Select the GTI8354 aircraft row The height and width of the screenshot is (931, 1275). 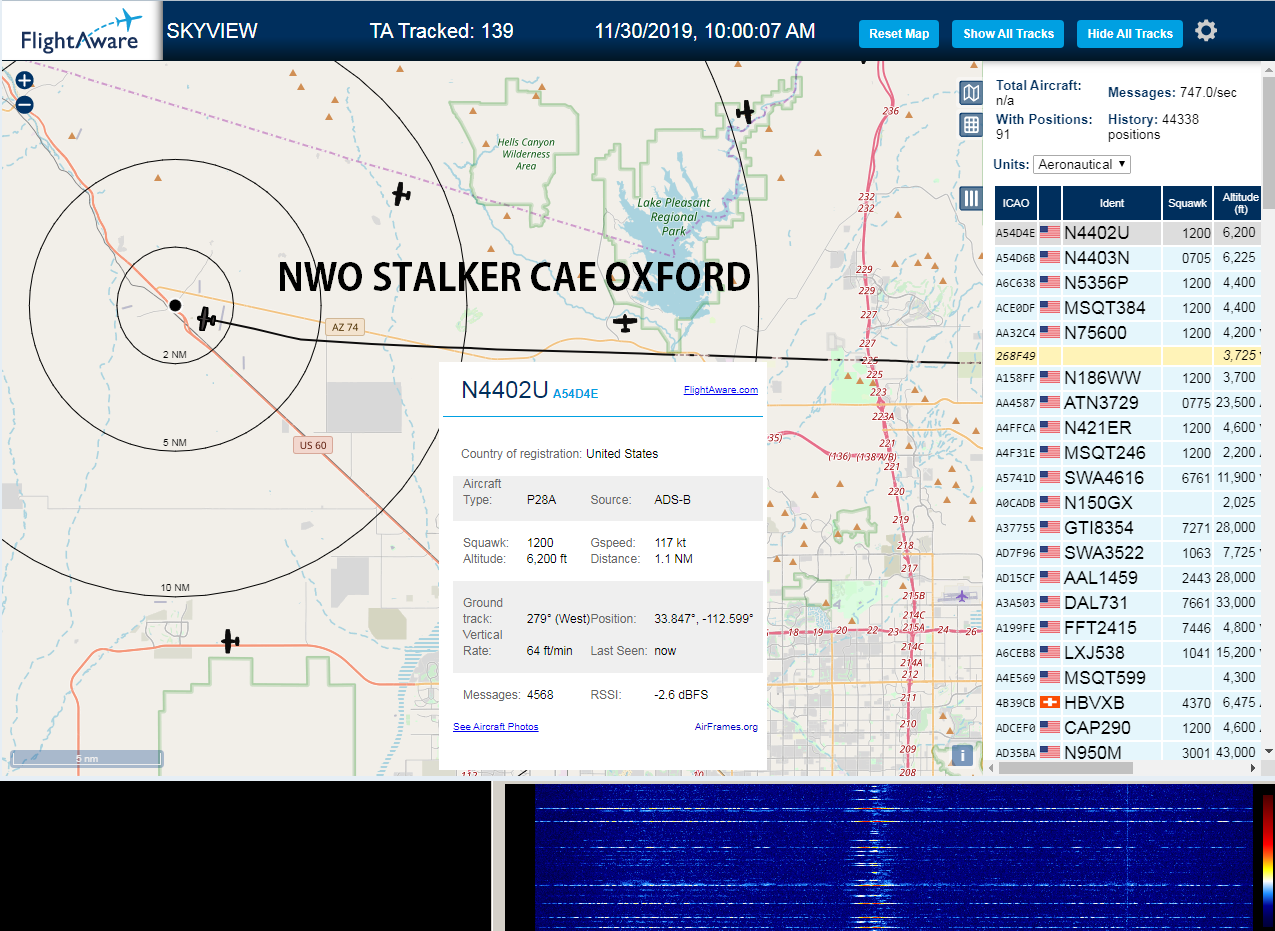tap(1128, 528)
